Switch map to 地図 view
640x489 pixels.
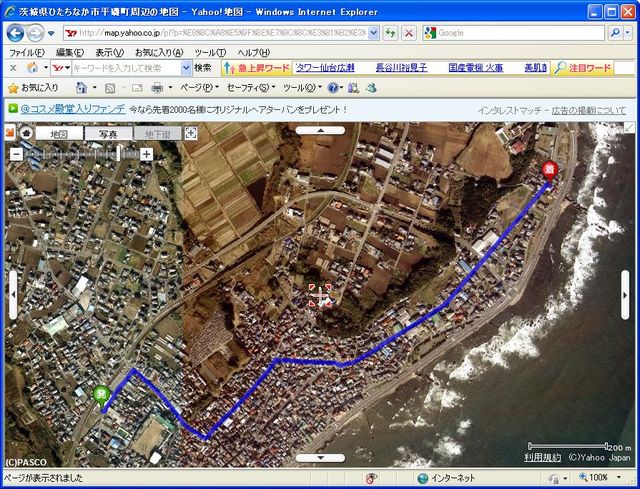coord(58,133)
